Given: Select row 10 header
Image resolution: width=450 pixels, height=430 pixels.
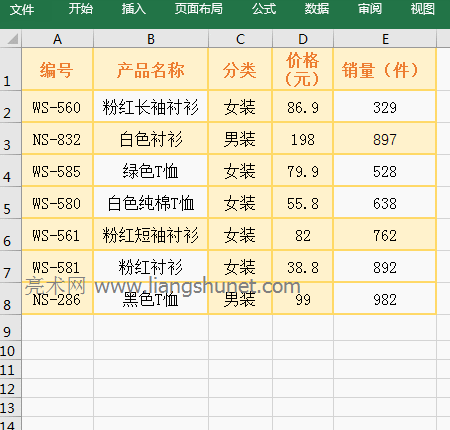Looking at the screenshot, I should 11,350.
